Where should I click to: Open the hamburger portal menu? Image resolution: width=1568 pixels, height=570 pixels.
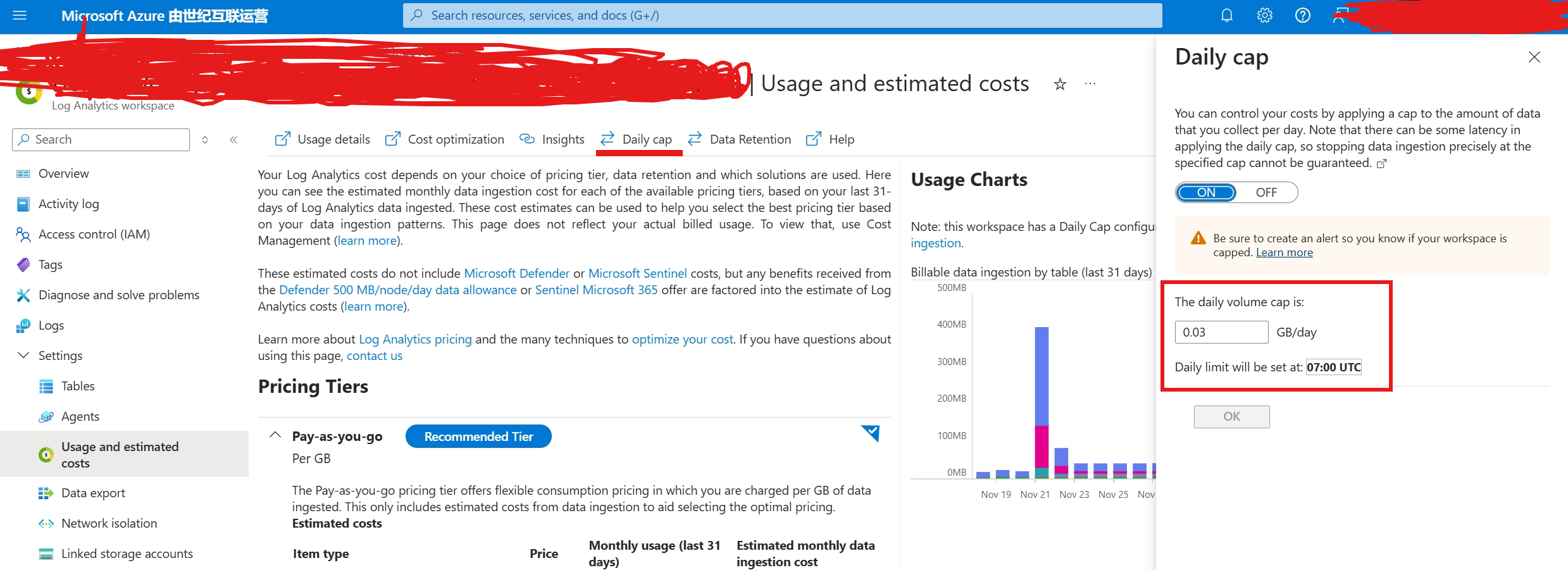(20, 15)
